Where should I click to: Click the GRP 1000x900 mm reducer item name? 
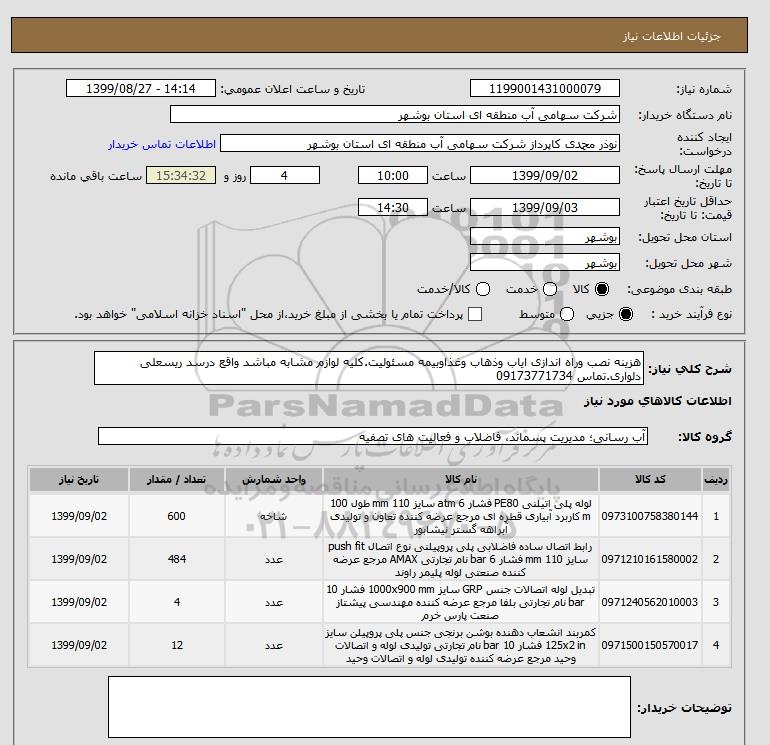[461, 602]
